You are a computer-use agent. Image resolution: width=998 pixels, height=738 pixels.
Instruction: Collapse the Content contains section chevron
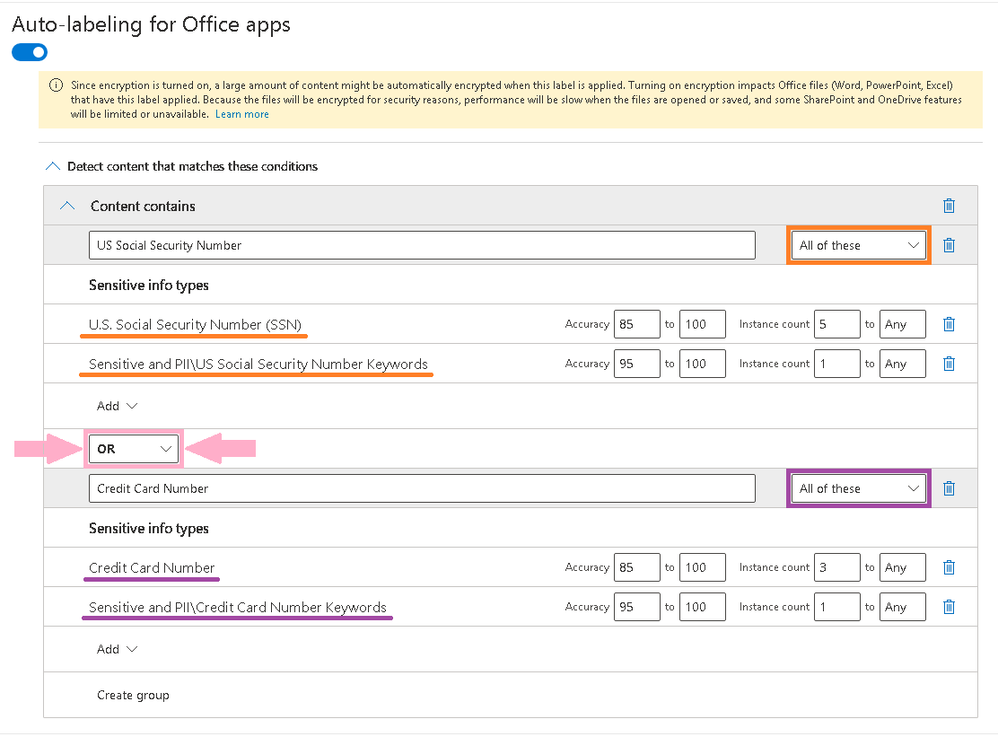pos(67,206)
